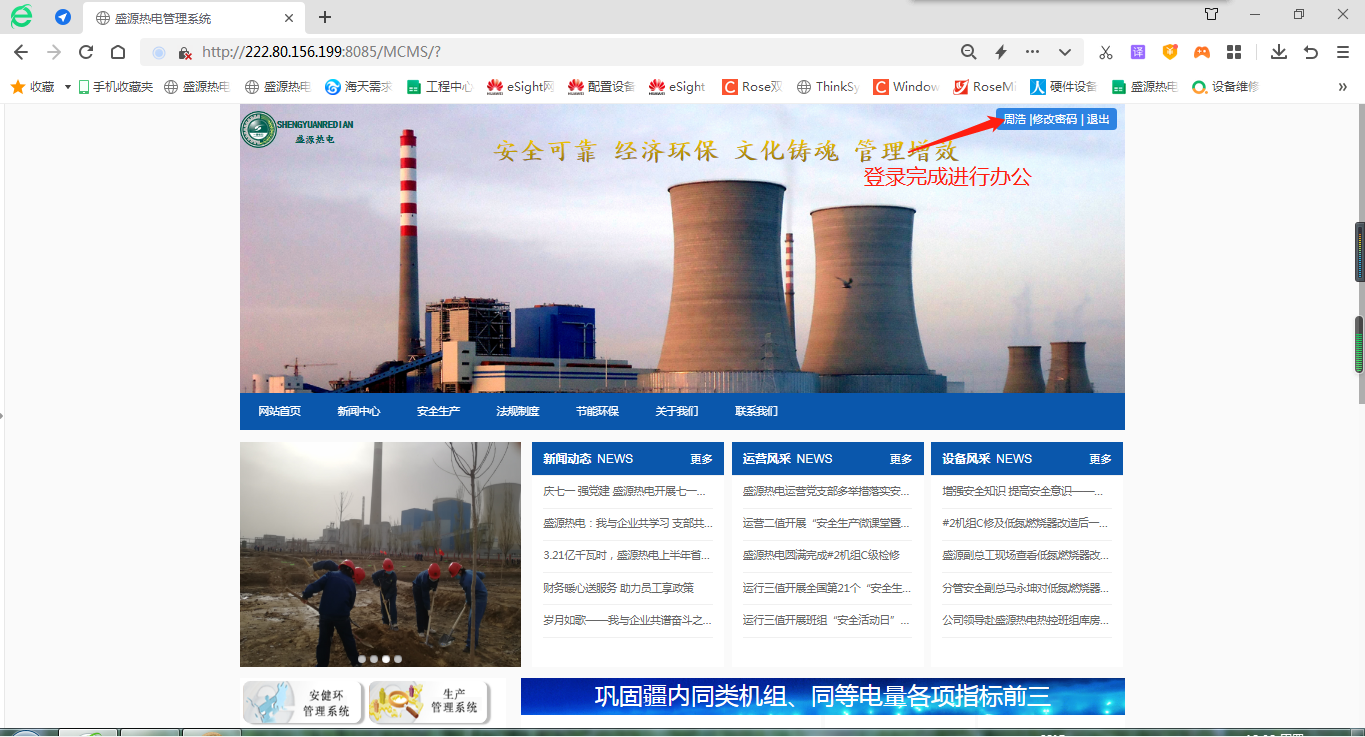Open the 设备维修 bookmark
The width and height of the screenshot is (1365, 737).
coord(1225,87)
